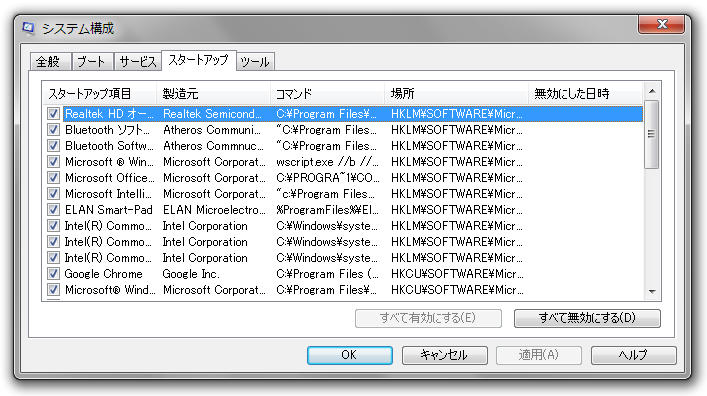Sort by 無効にした日時 column header
The width and height of the screenshot is (707, 396).
pos(585,93)
